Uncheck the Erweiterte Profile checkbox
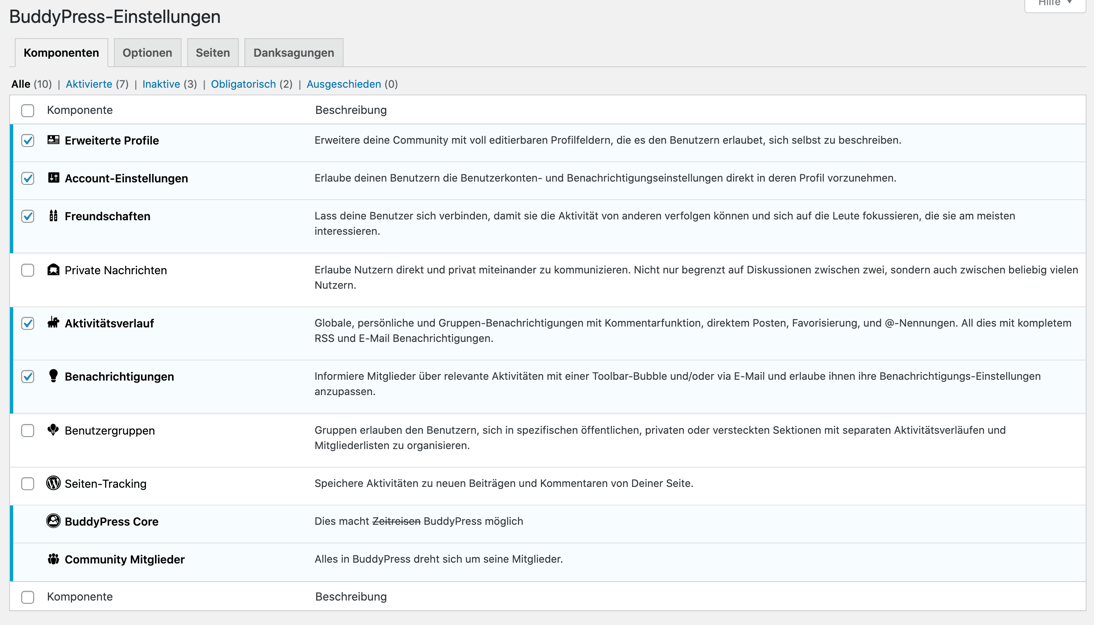This screenshot has width=1094, height=625. [x=27, y=140]
